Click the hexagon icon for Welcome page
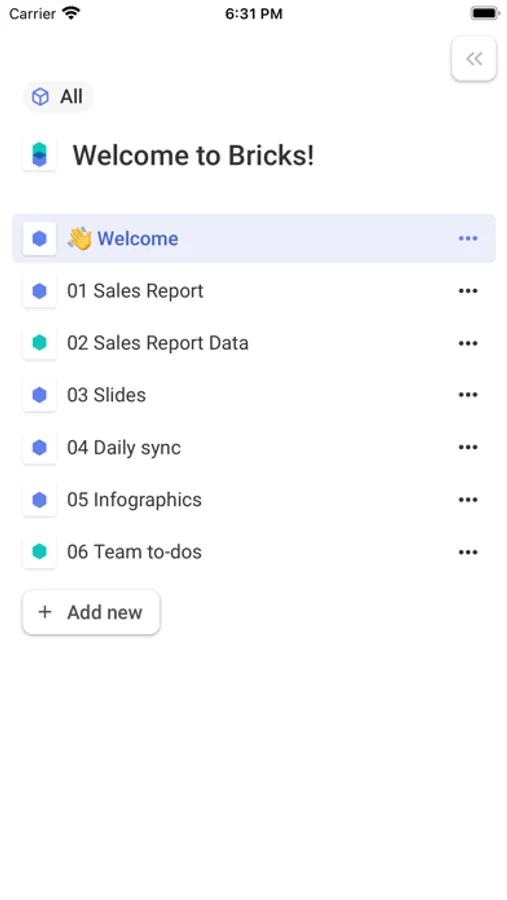The image size is (507, 900). 39,239
